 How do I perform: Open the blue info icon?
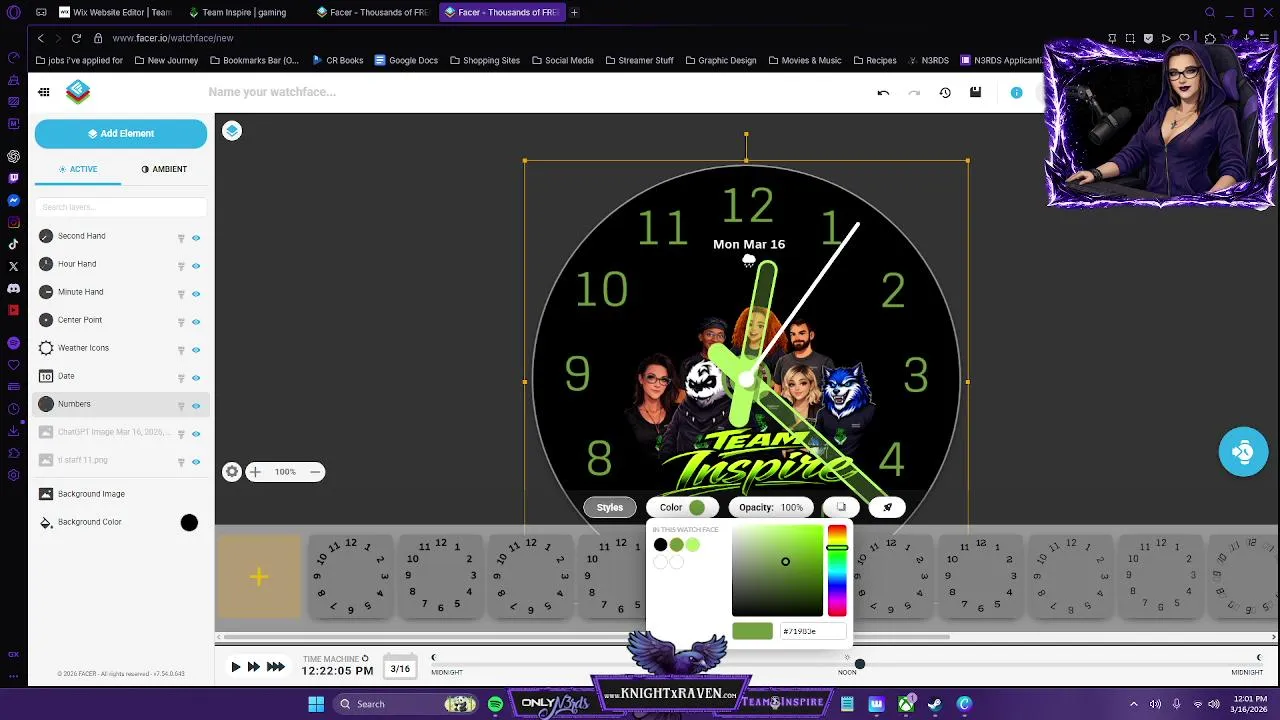click(x=1016, y=93)
